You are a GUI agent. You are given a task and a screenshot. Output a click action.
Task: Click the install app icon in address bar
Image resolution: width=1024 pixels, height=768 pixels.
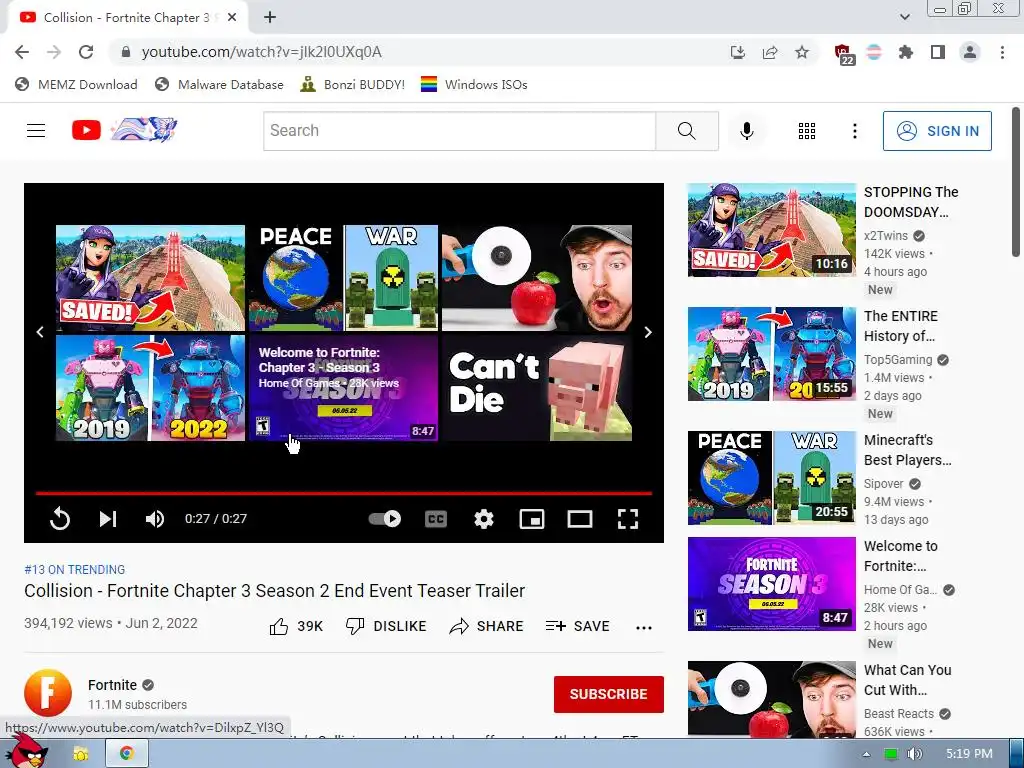click(x=738, y=52)
